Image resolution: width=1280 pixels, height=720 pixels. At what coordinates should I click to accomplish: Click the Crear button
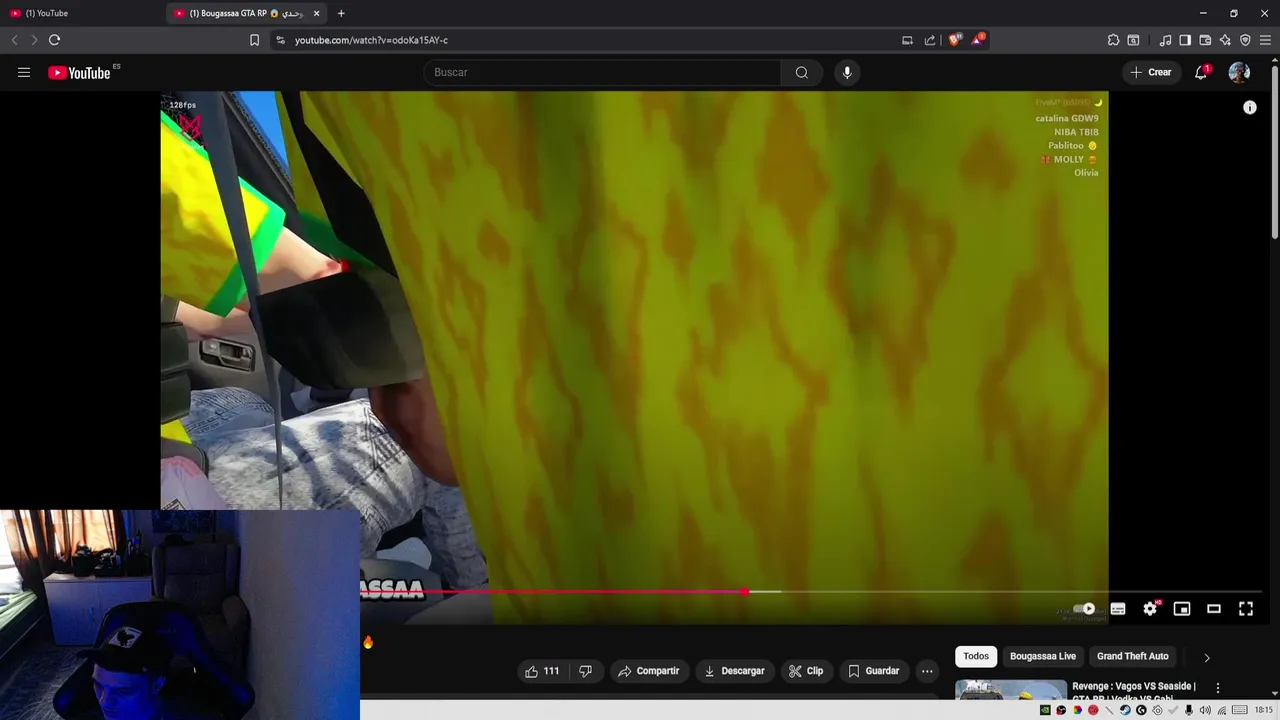[1150, 72]
